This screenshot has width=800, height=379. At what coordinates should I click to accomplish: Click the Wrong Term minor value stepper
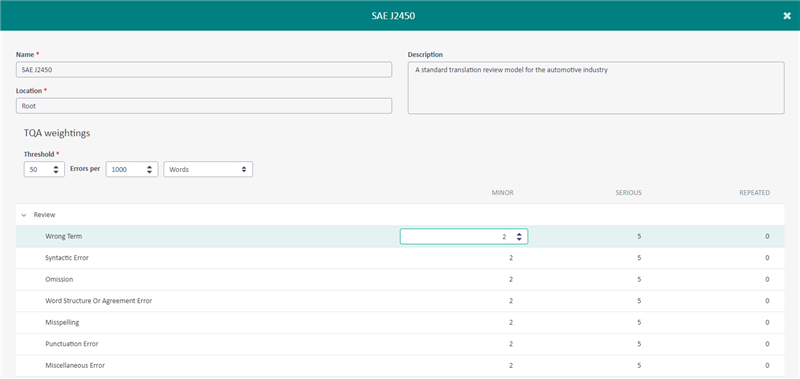[x=519, y=237]
